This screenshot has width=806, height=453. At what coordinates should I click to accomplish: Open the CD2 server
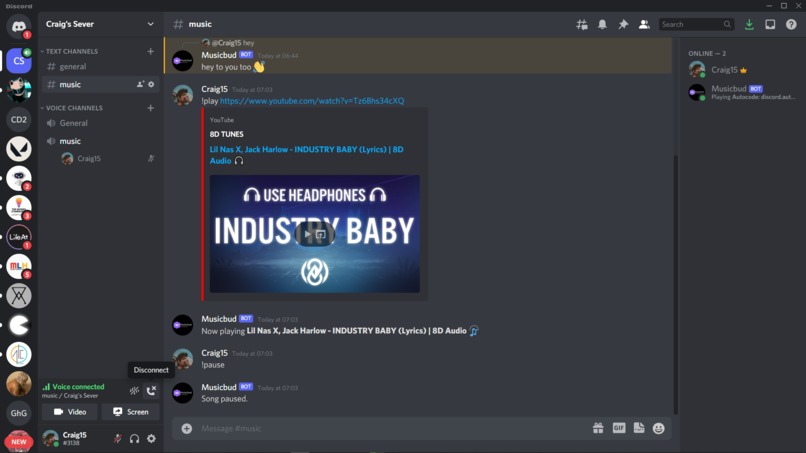(19, 120)
